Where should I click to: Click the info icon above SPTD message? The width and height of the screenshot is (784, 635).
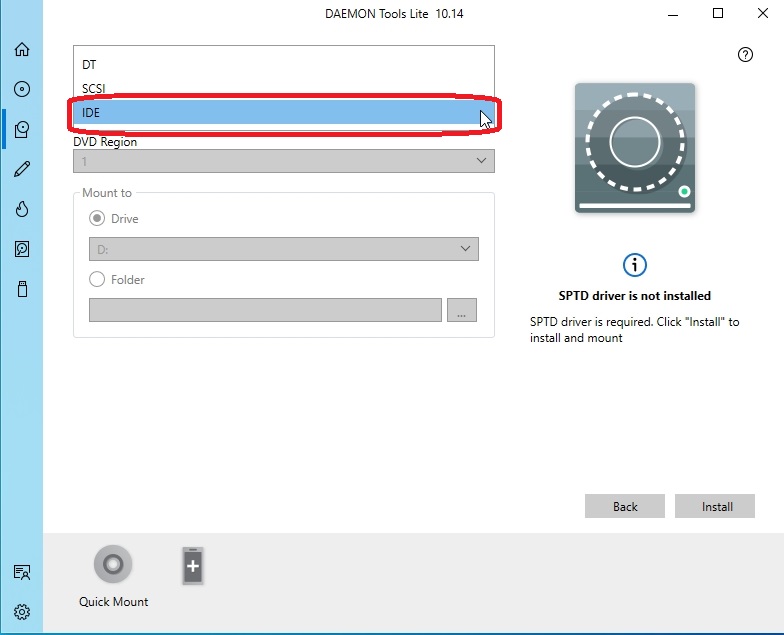[x=634, y=264]
